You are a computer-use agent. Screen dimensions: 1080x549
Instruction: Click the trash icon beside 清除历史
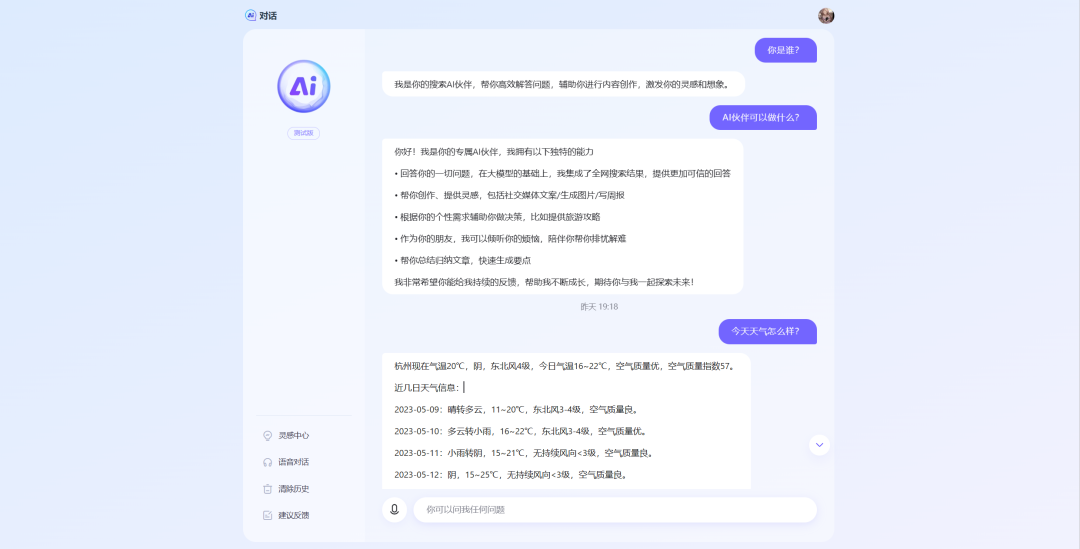click(267, 489)
